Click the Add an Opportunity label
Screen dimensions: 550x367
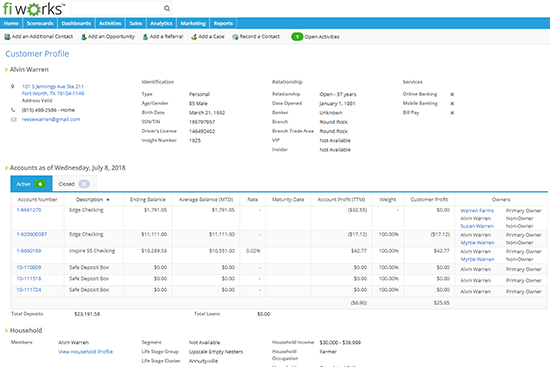pyautogui.click(x=111, y=36)
